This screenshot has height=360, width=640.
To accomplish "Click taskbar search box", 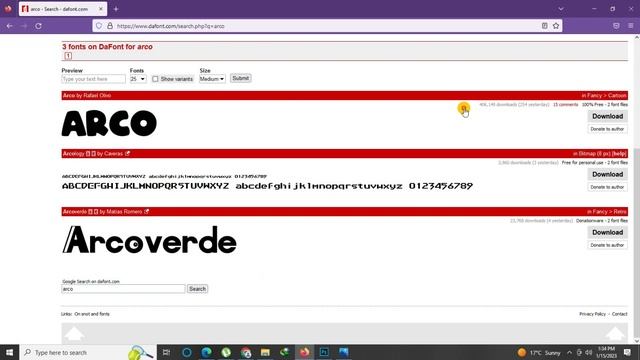I will pos(88,352).
